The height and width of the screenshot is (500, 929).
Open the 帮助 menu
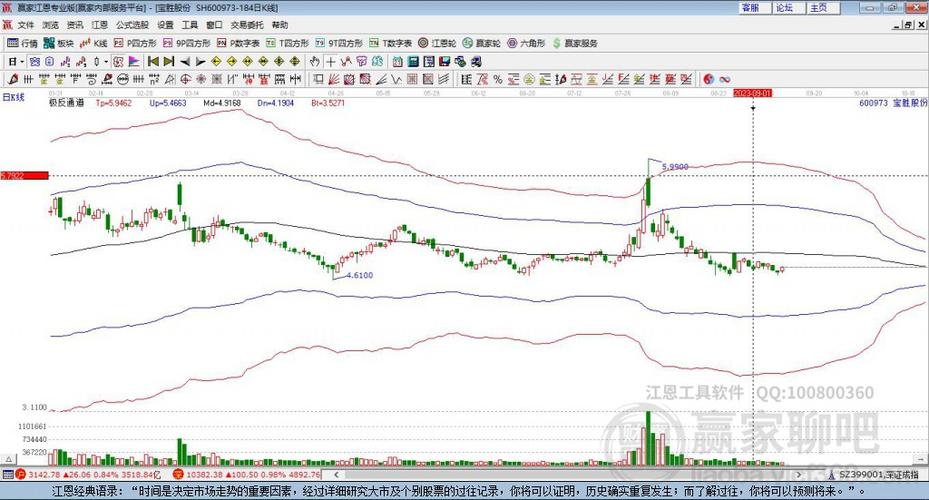(280, 25)
